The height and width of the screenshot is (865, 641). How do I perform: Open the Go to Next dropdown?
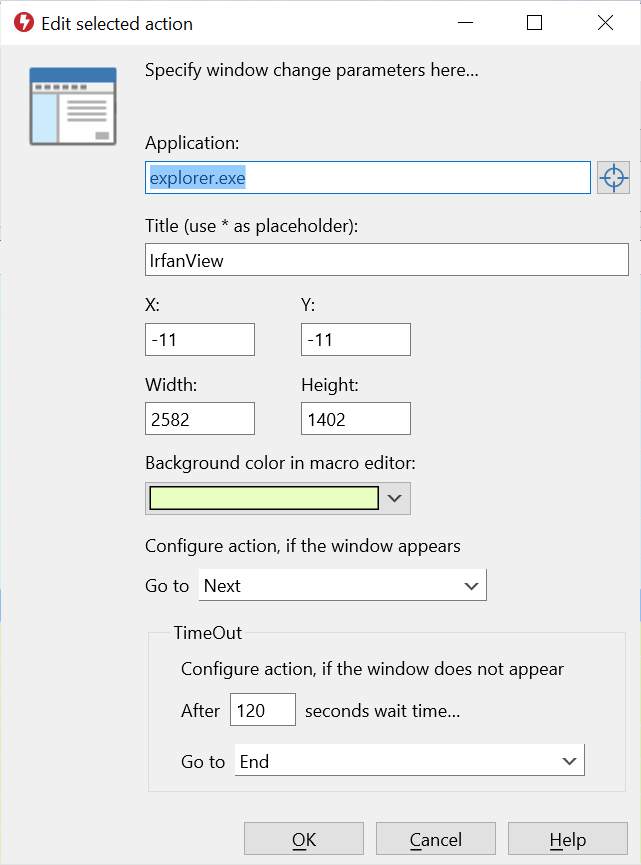342,585
